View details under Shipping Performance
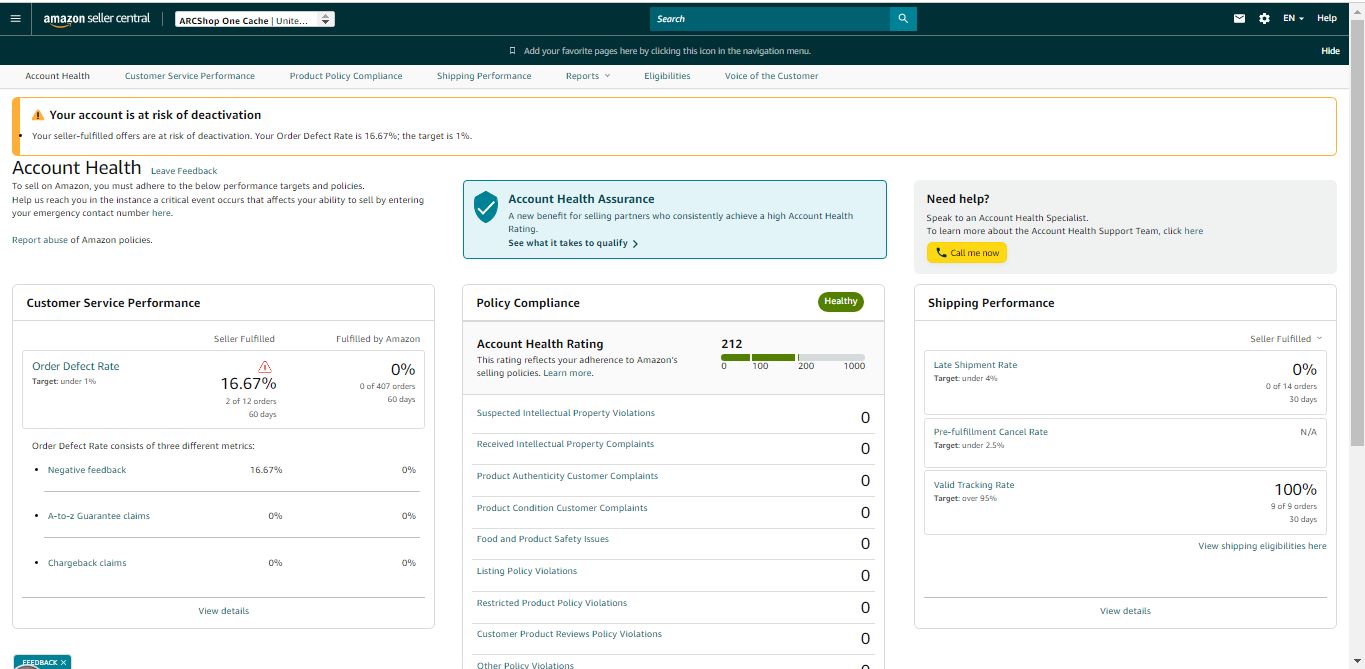1365x669 pixels. [x=1125, y=611]
